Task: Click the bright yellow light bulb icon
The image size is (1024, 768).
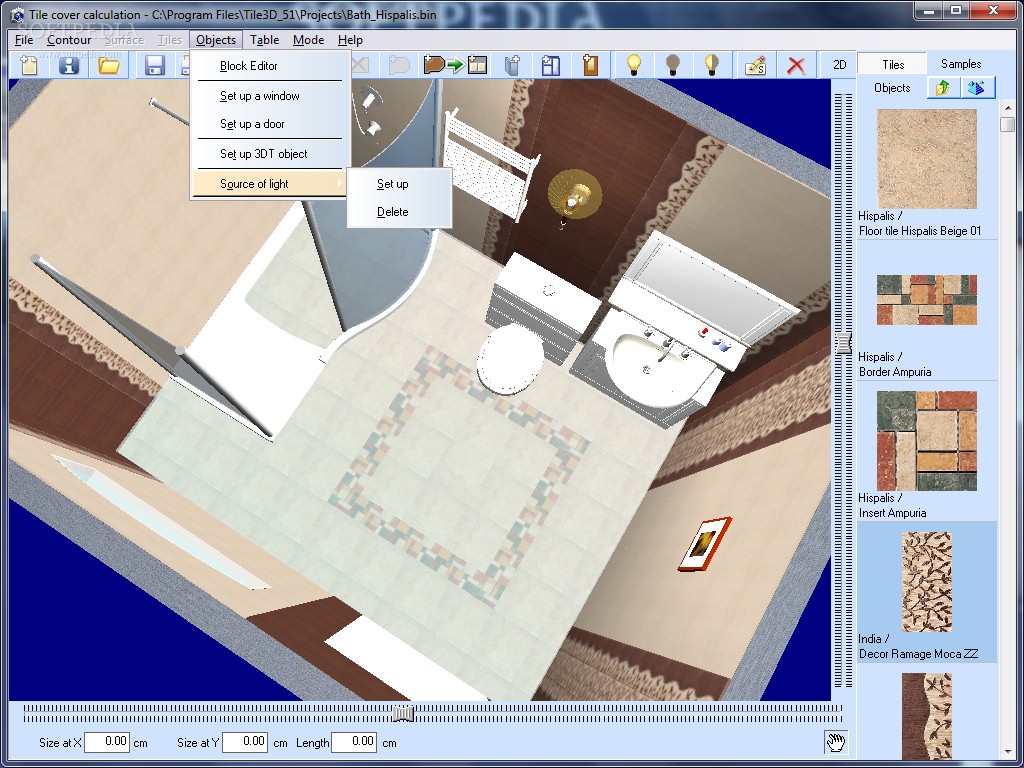Action: [633, 65]
